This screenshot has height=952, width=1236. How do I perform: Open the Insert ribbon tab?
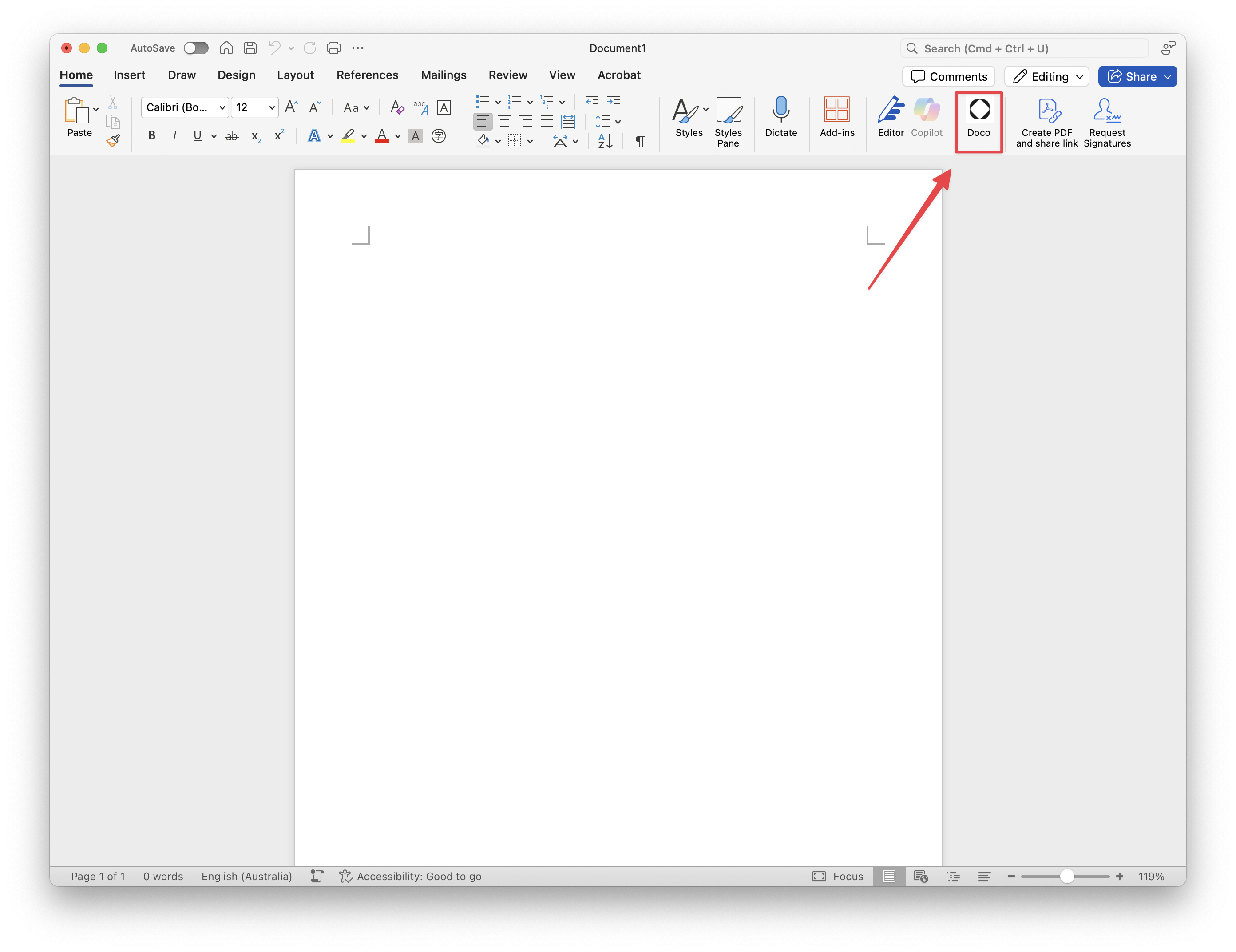[x=129, y=75]
